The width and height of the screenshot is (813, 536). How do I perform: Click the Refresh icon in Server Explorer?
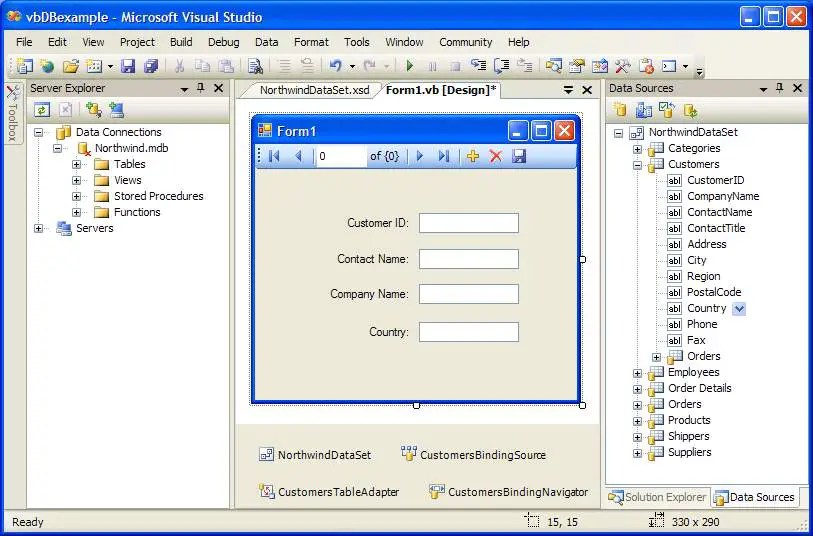[42, 109]
